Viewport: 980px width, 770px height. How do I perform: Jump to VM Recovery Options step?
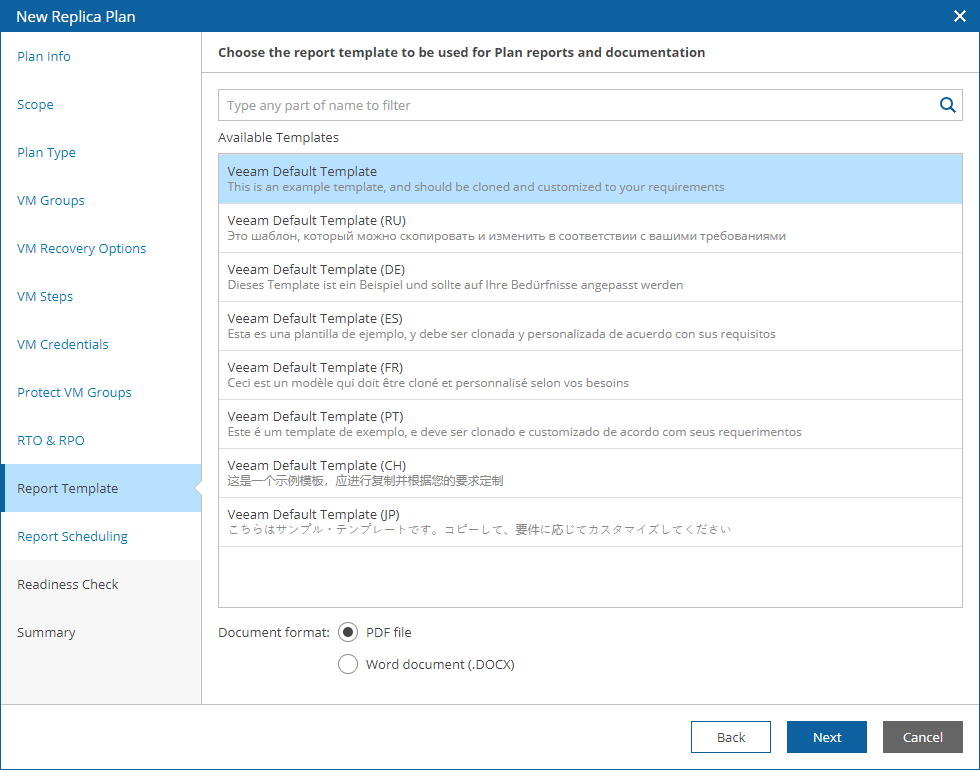point(81,249)
